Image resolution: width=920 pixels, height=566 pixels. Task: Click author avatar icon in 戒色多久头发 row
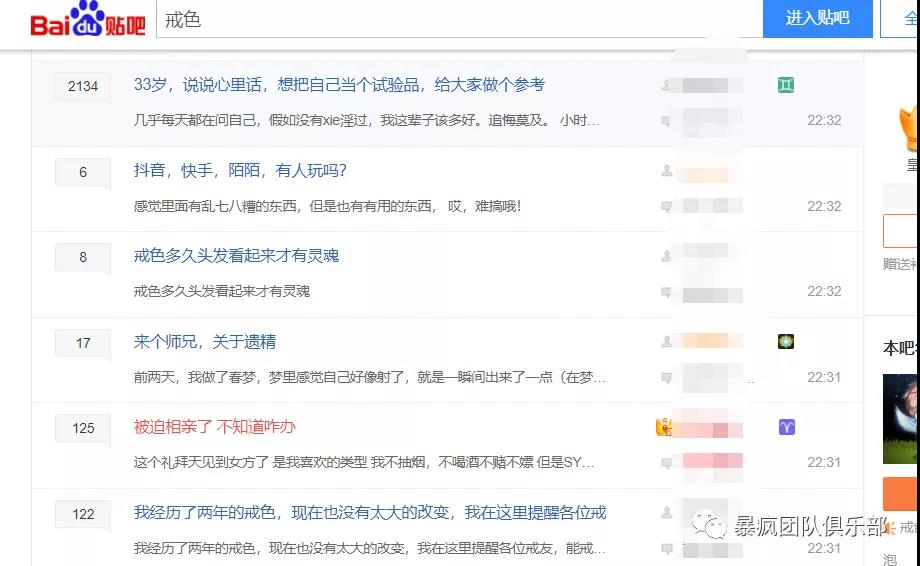point(667,256)
